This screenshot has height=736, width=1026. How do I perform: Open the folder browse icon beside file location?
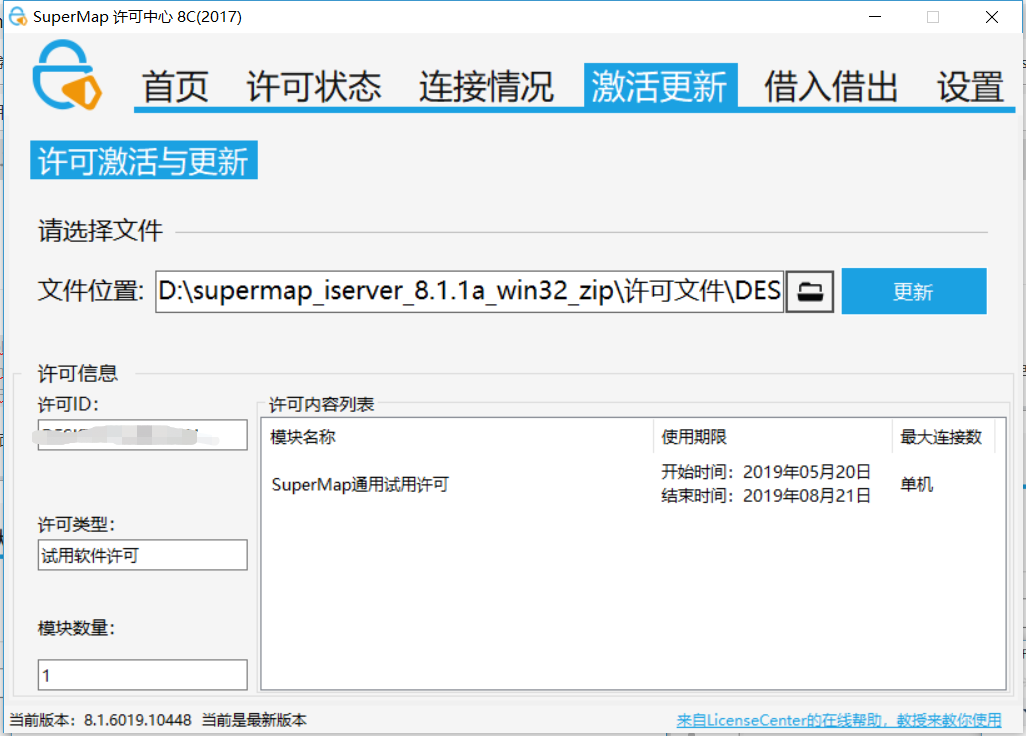pos(810,290)
